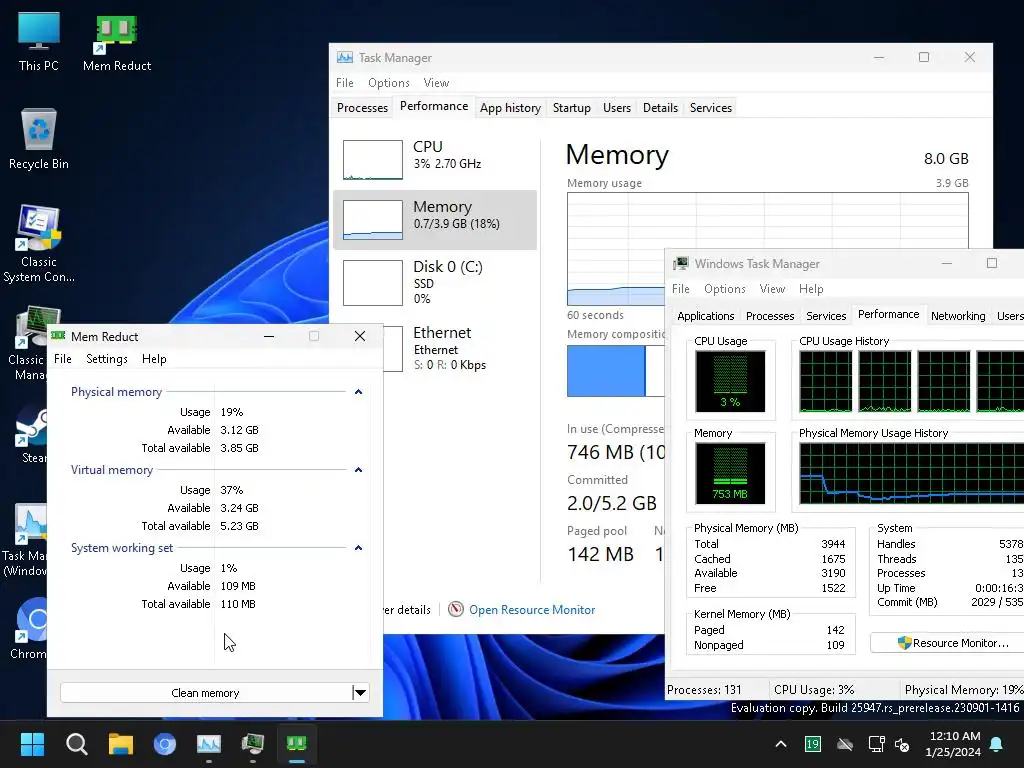The height and width of the screenshot is (768, 1024).
Task: Open the network tray icon
Action: pyautogui.click(x=876, y=744)
